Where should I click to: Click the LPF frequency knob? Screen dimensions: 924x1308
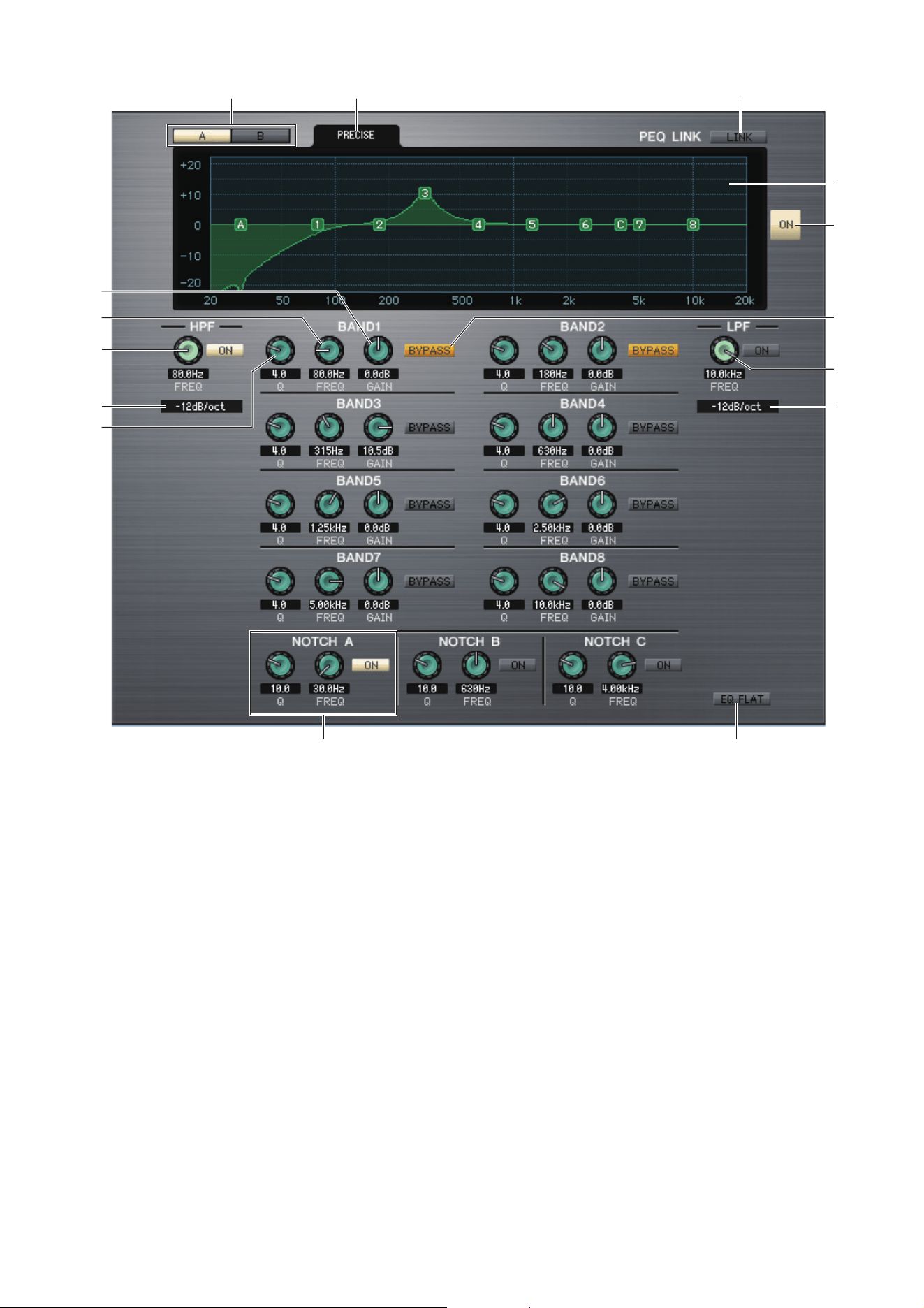pyautogui.click(x=724, y=350)
